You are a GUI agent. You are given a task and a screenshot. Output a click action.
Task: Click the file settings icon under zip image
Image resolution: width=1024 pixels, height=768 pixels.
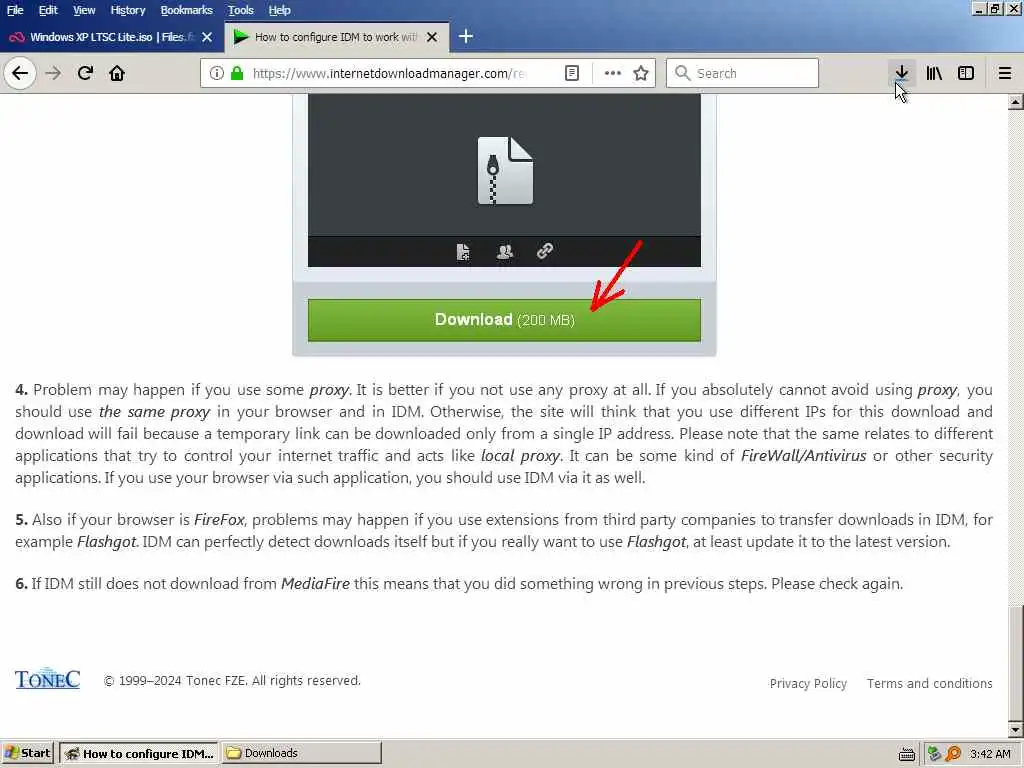coord(463,251)
